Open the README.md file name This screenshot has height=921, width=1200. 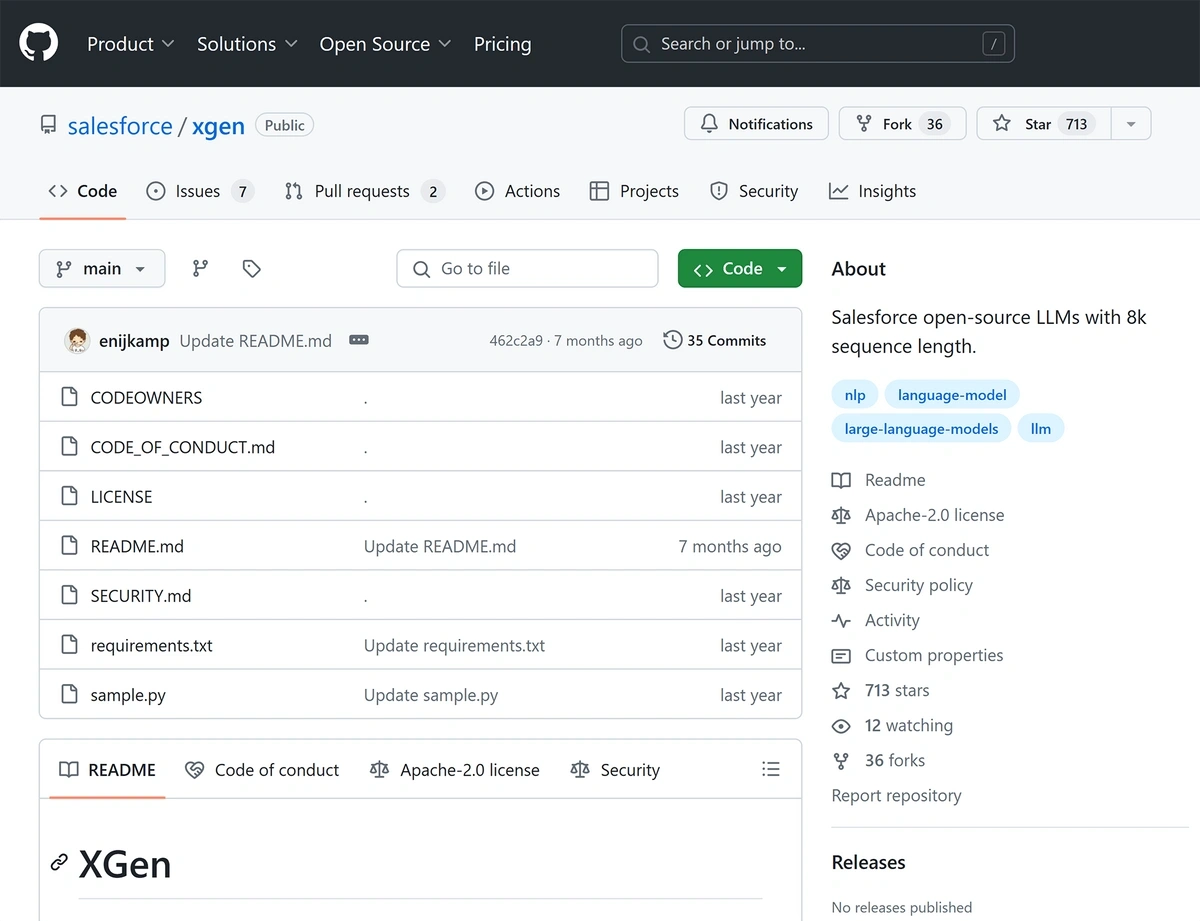[x=137, y=546]
